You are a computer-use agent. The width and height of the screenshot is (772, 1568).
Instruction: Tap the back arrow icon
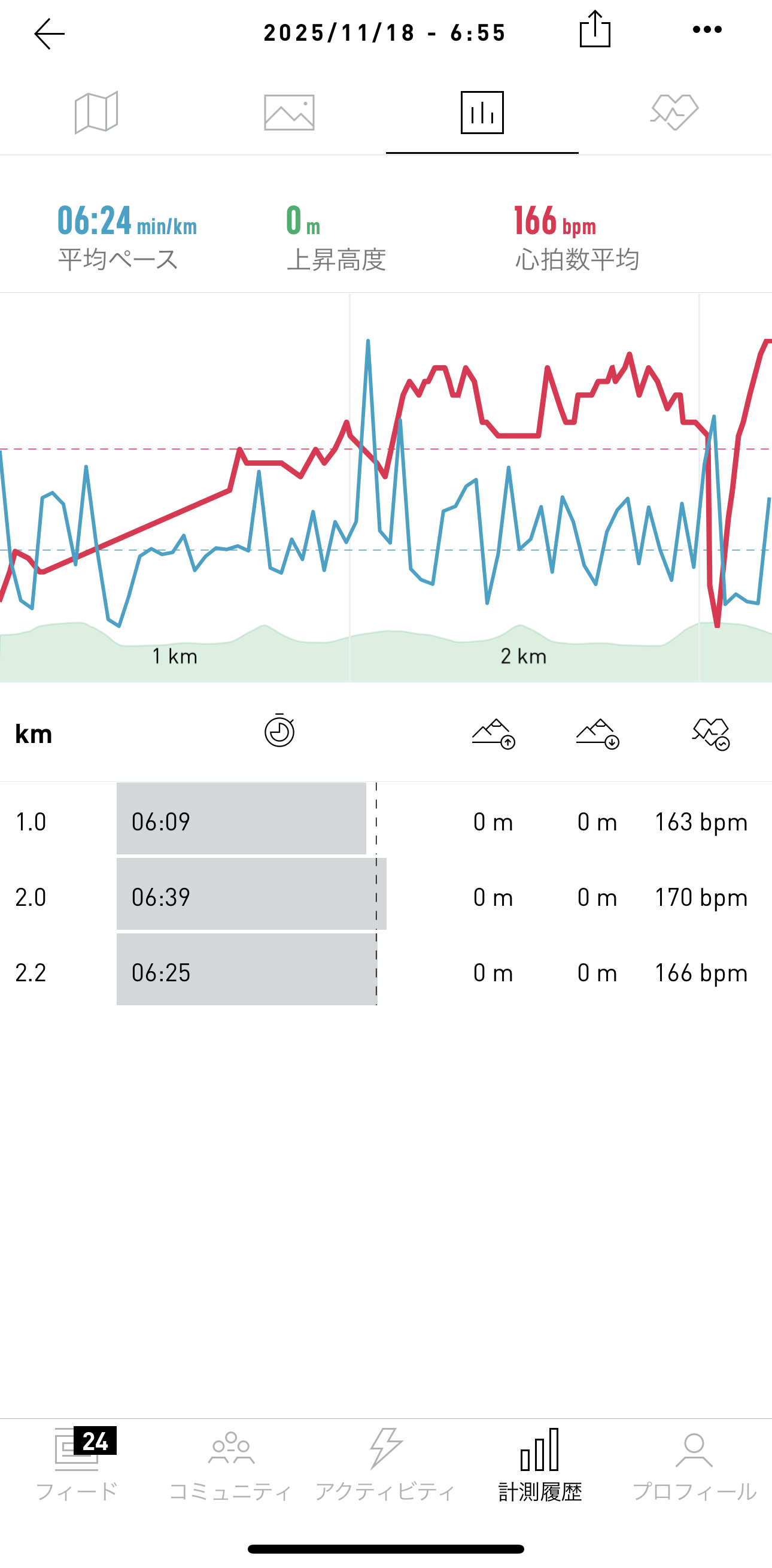tap(49, 34)
